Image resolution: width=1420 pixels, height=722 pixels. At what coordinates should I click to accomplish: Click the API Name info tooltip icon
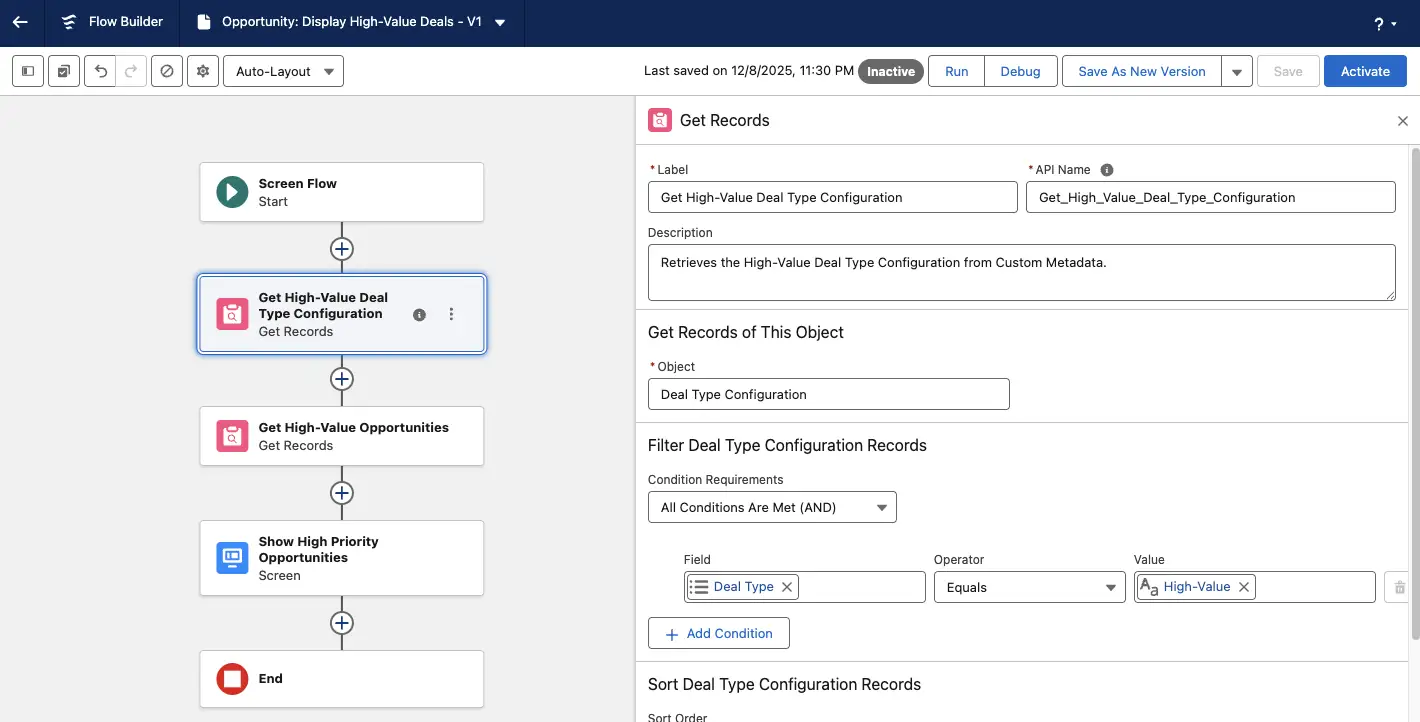tap(1107, 170)
